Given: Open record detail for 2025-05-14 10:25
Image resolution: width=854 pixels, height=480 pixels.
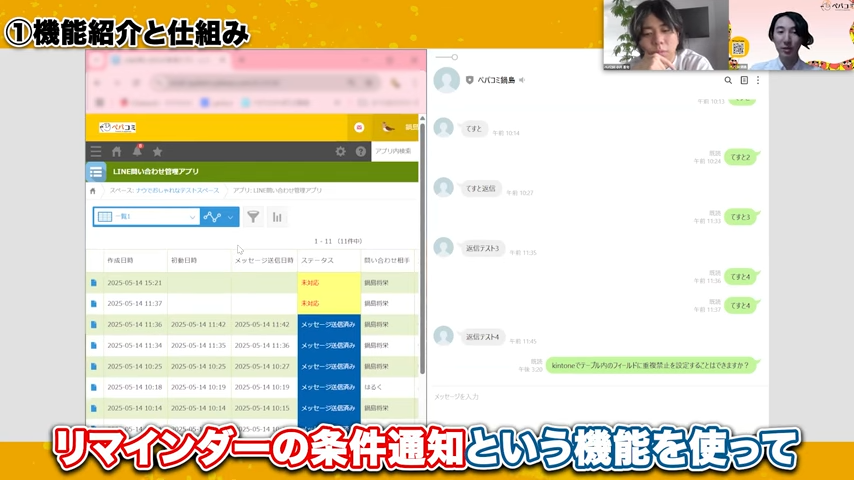Looking at the screenshot, I should click(x=94, y=366).
